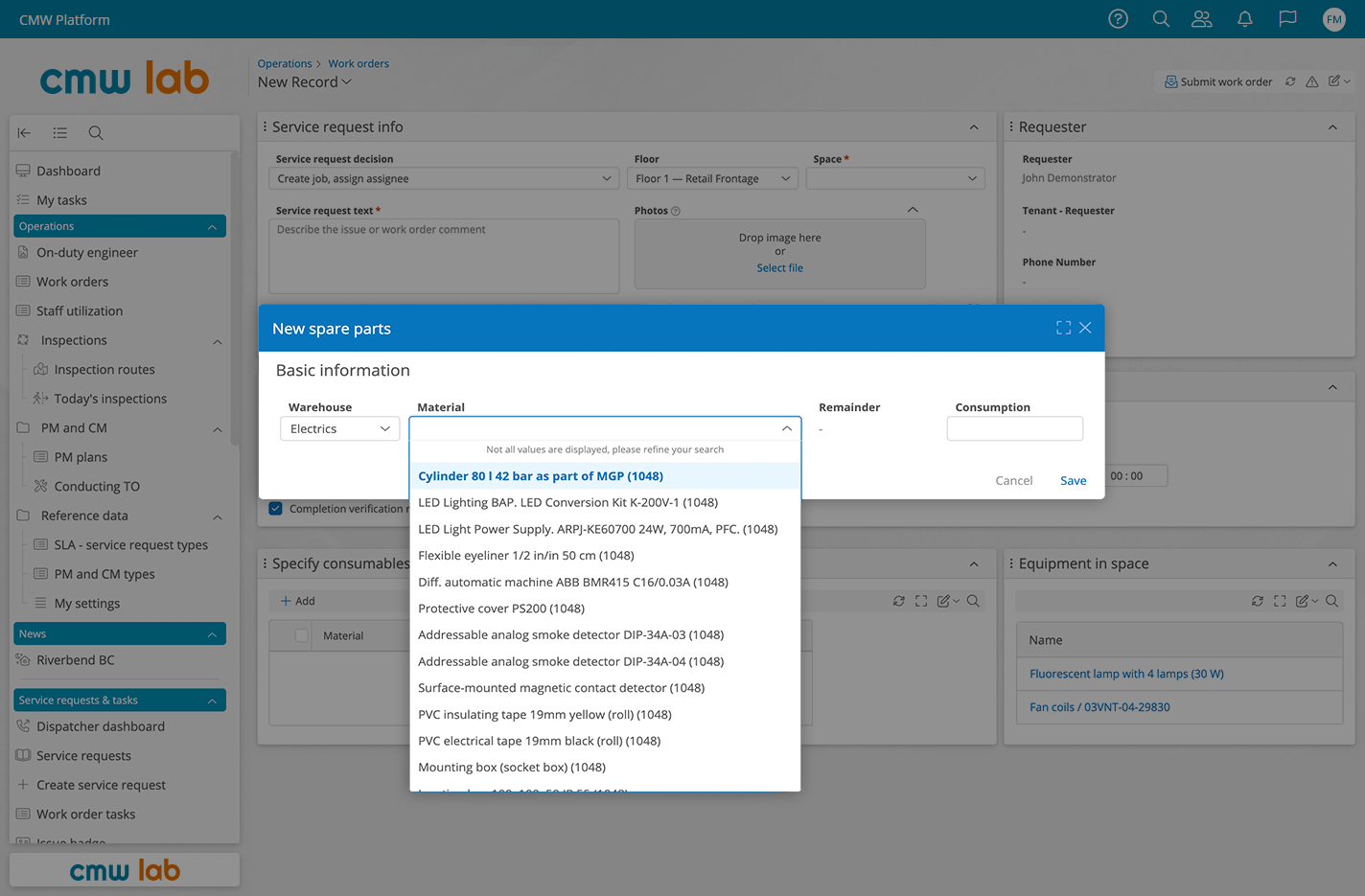Click the warning triangle icon in toolbar
The height and width of the screenshot is (896, 1365).
1312,81
